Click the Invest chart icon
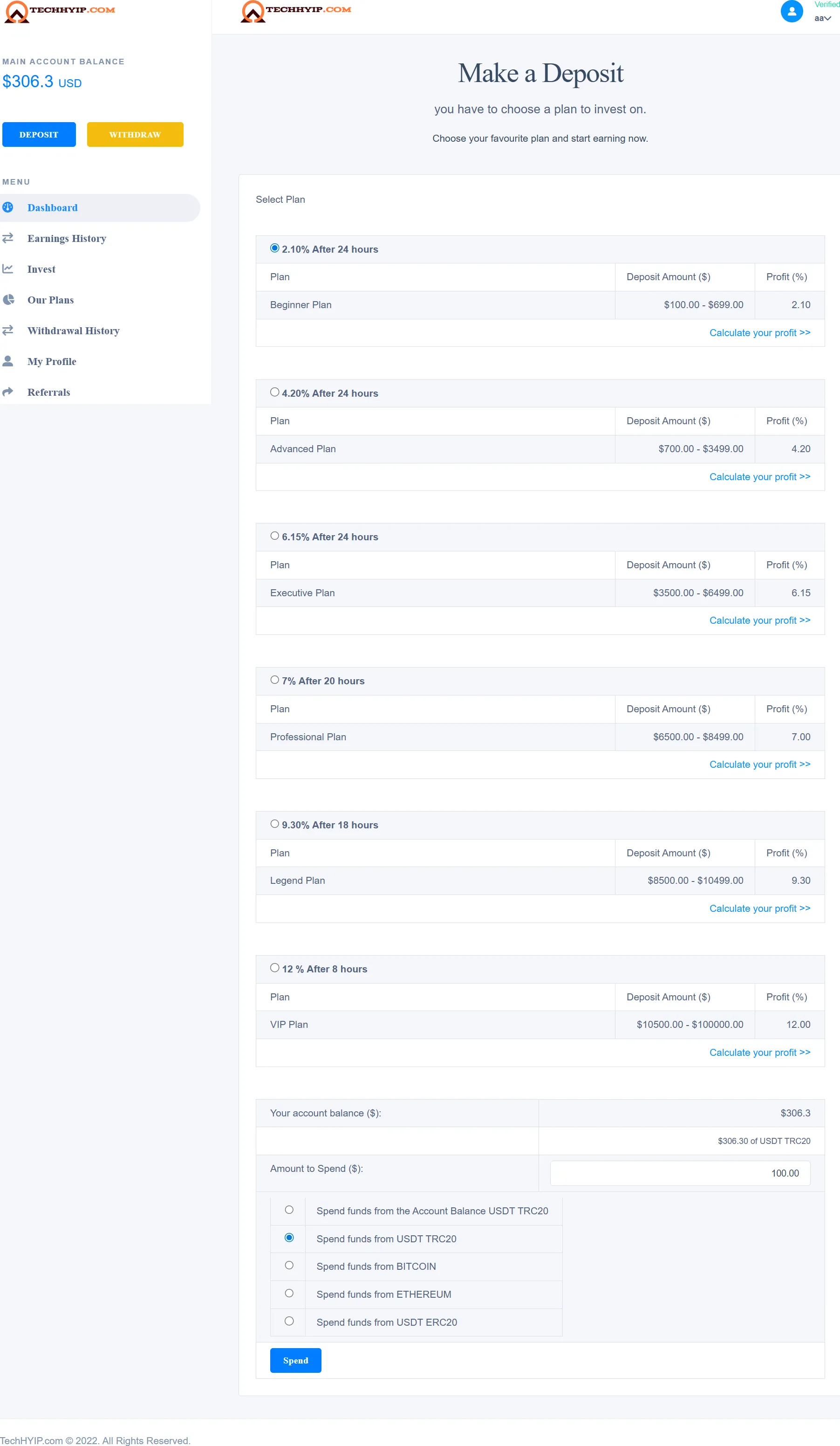 click(x=8, y=269)
